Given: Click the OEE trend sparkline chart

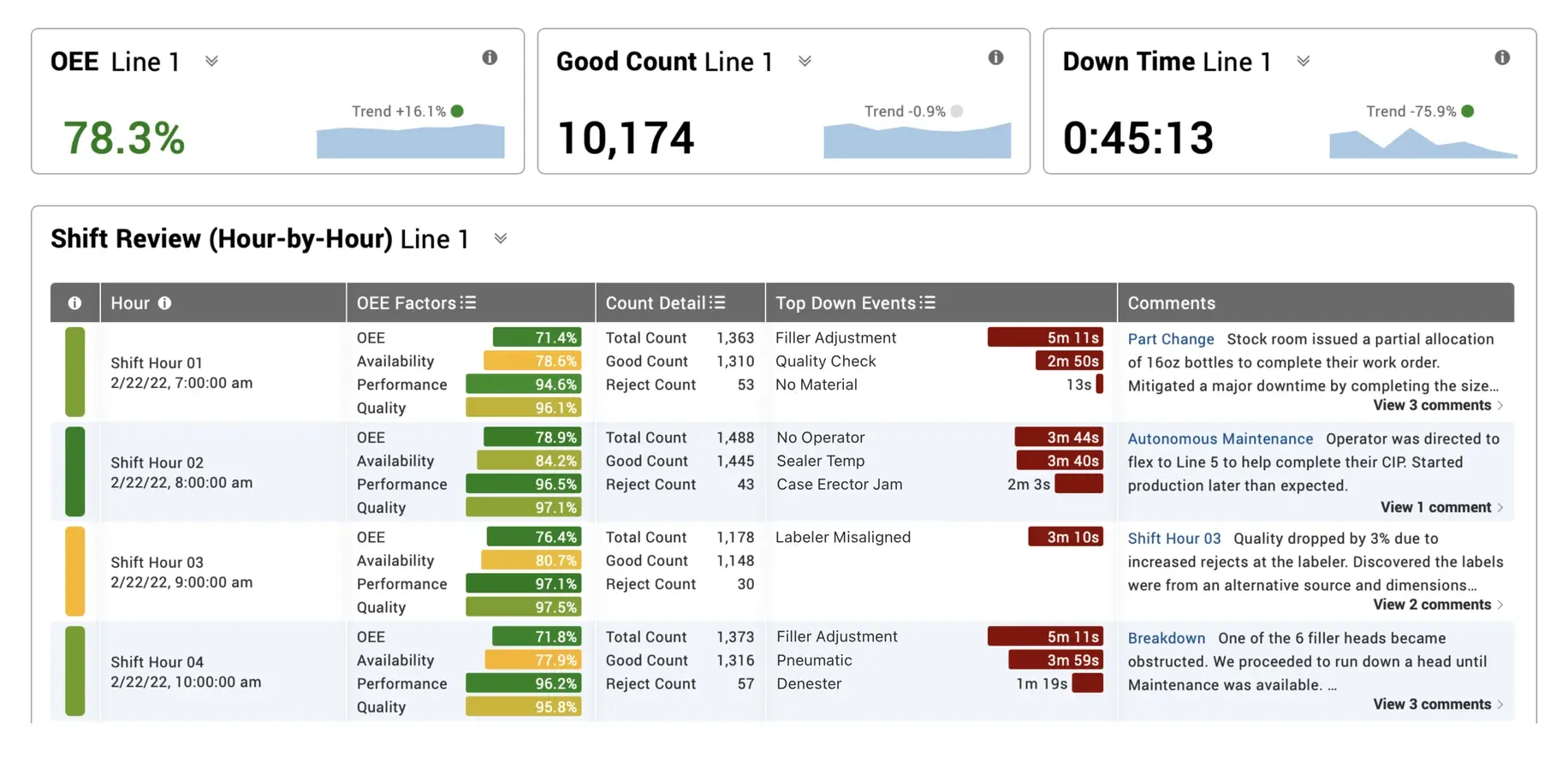Looking at the screenshot, I should tap(410, 141).
